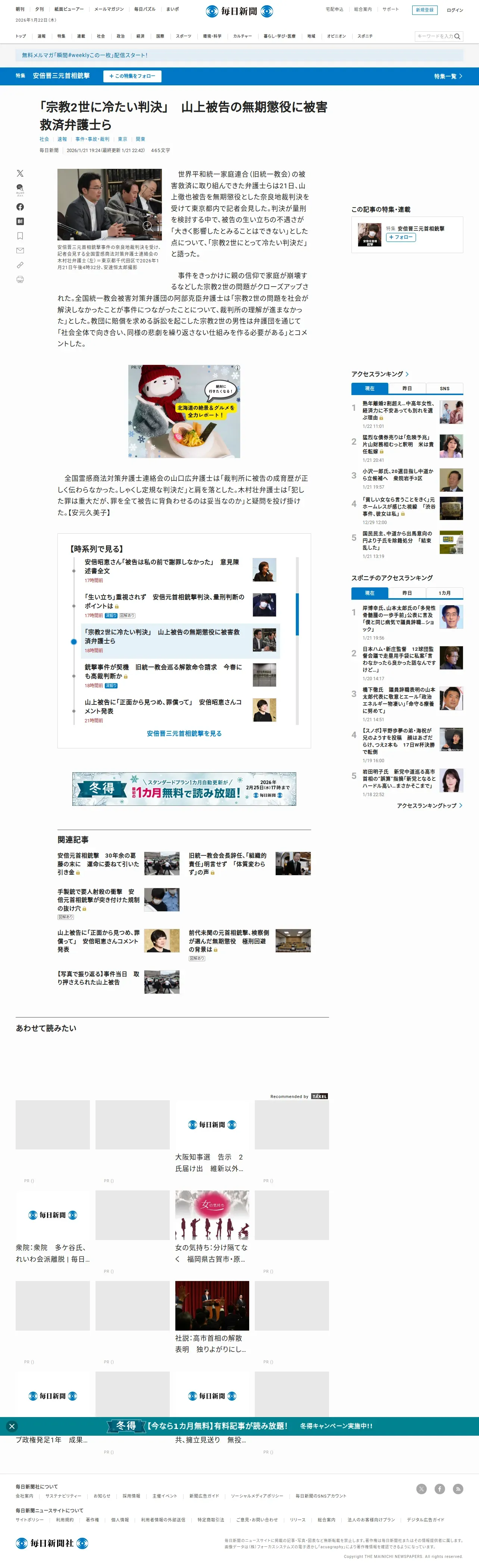Click search magnifier in keyword box
Screen dimensions: 479x1568
click(x=457, y=37)
